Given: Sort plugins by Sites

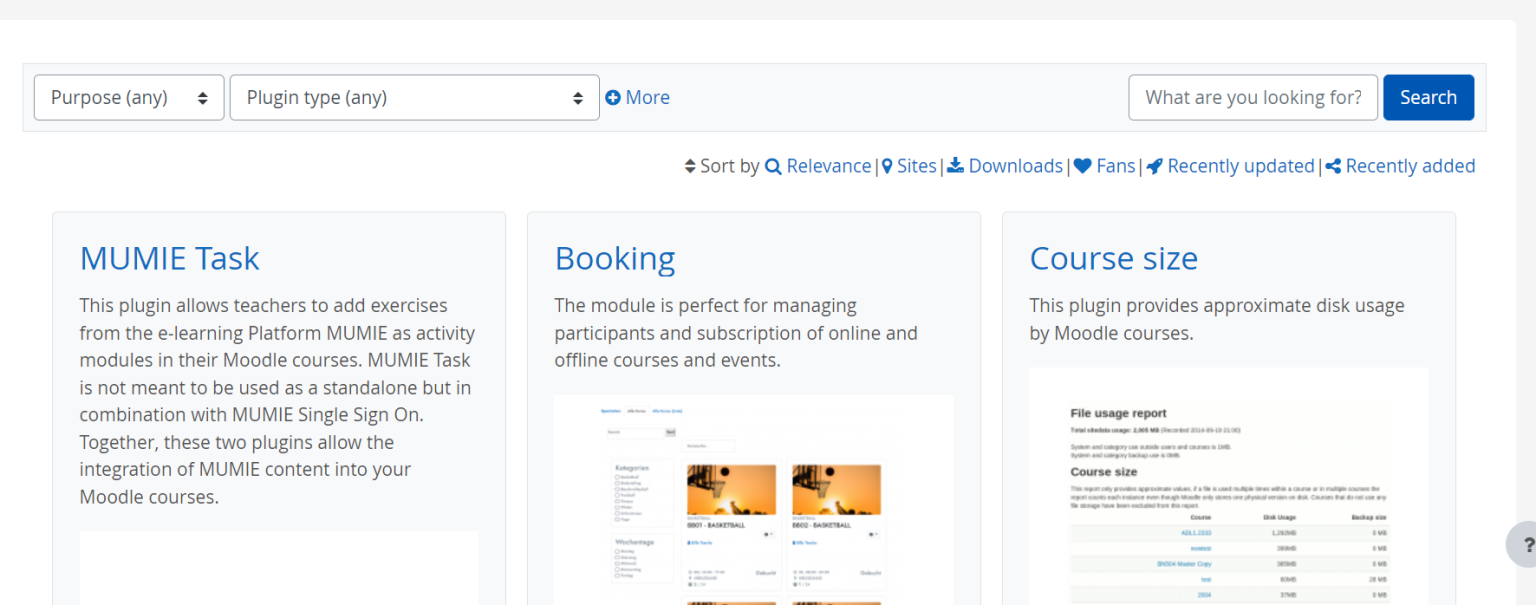Looking at the screenshot, I should tap(916, 166).
